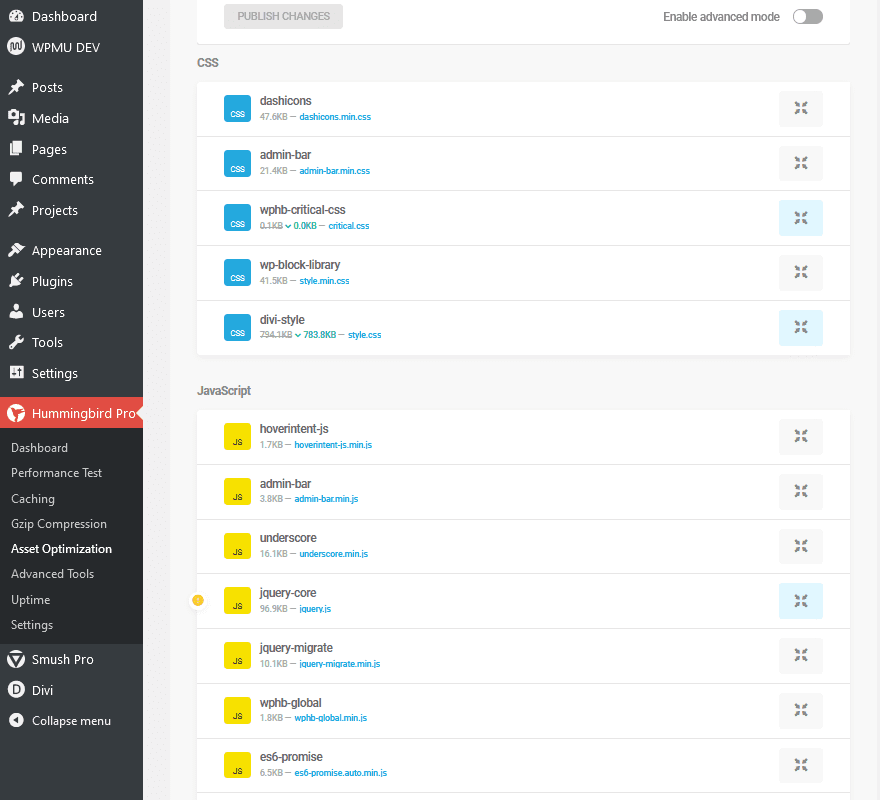The height and width of the screenshot is (800, 880).
Task: Click the warning indicator beside jquery-core
Action: [198, 600]
